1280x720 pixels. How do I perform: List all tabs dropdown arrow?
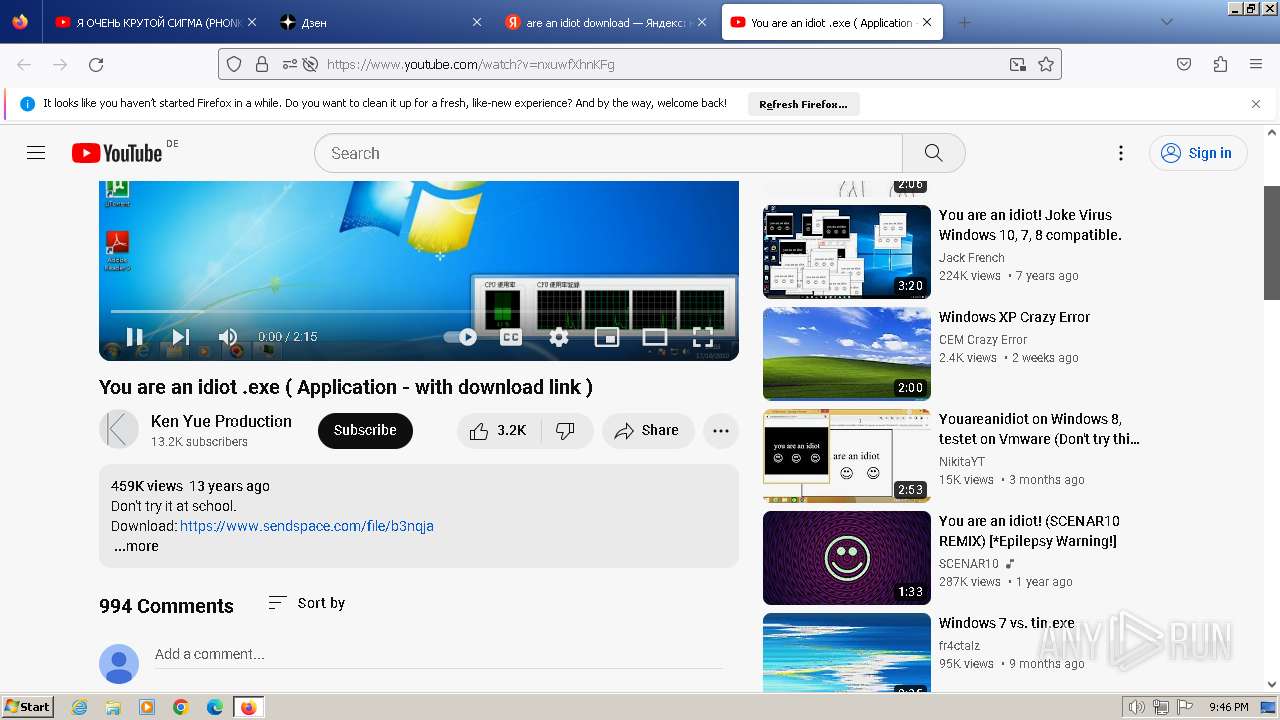pos(1166,22)
